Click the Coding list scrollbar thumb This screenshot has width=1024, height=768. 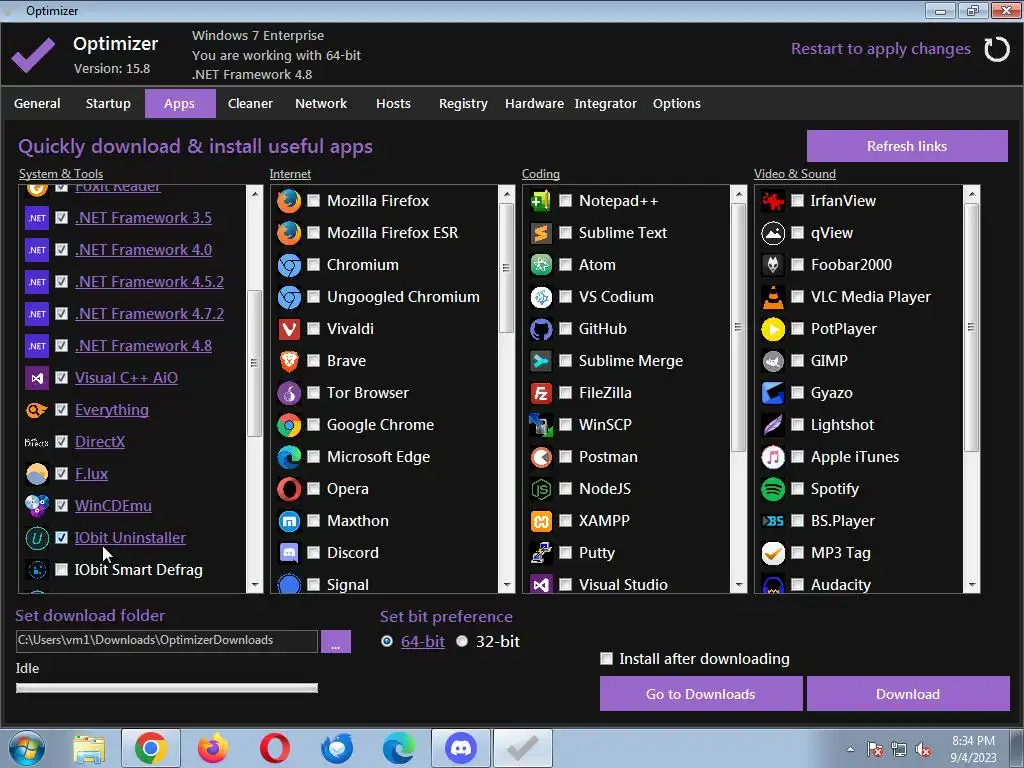click(739, 327)
